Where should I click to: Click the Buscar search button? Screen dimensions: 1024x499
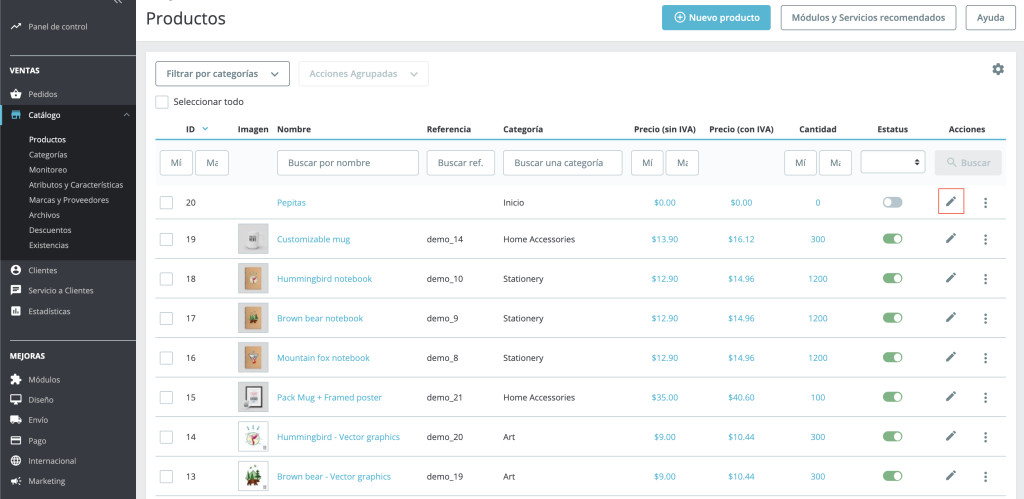click(x=968, y=163)
